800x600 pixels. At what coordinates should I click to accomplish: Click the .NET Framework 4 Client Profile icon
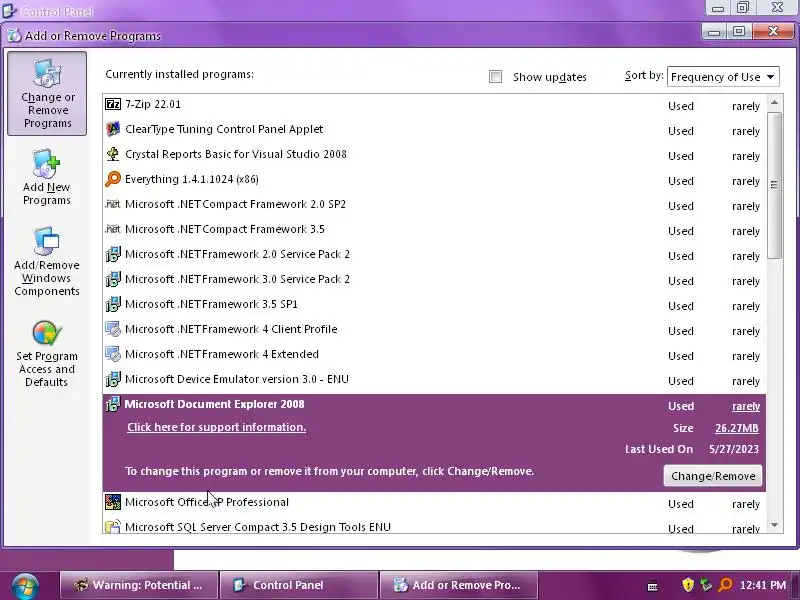113,329
